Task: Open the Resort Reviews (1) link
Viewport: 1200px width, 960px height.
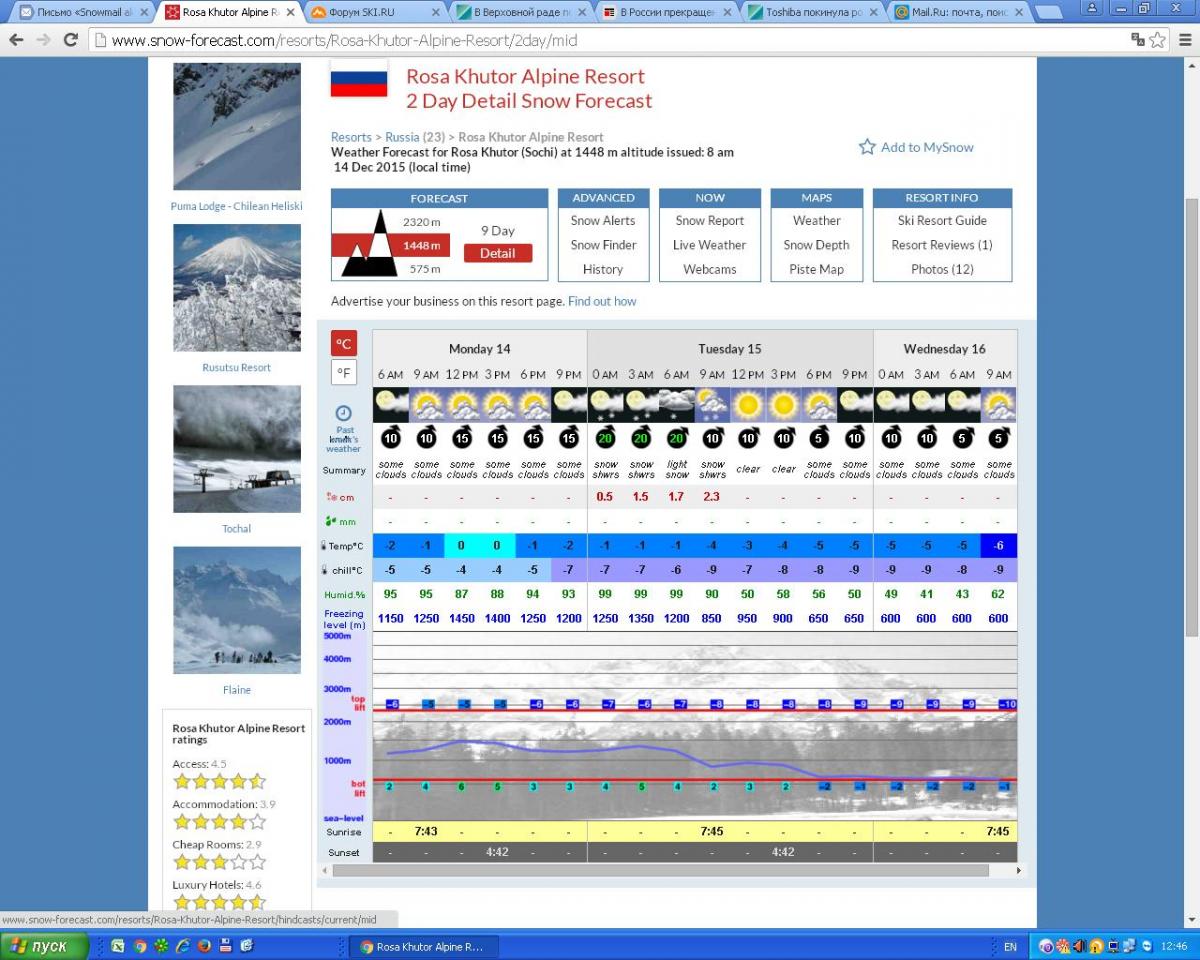Action: coord(942,245)
